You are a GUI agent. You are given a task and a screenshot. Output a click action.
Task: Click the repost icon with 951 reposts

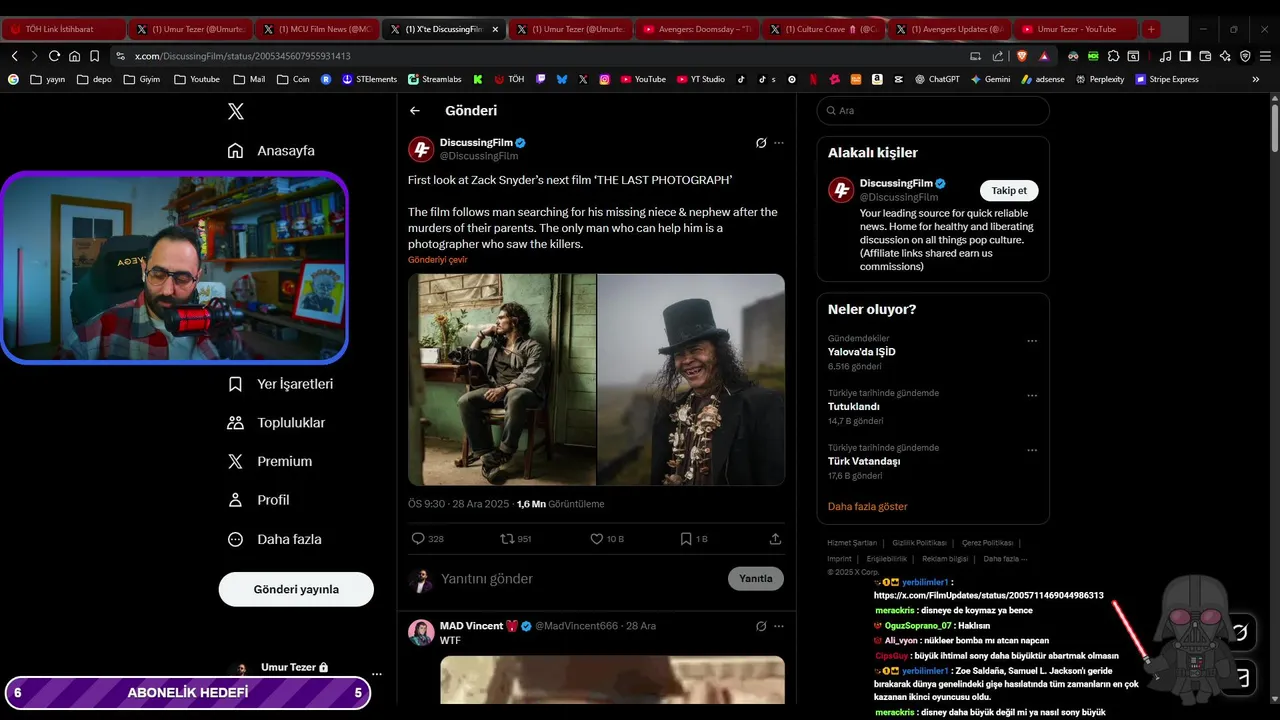click(507, 539)
